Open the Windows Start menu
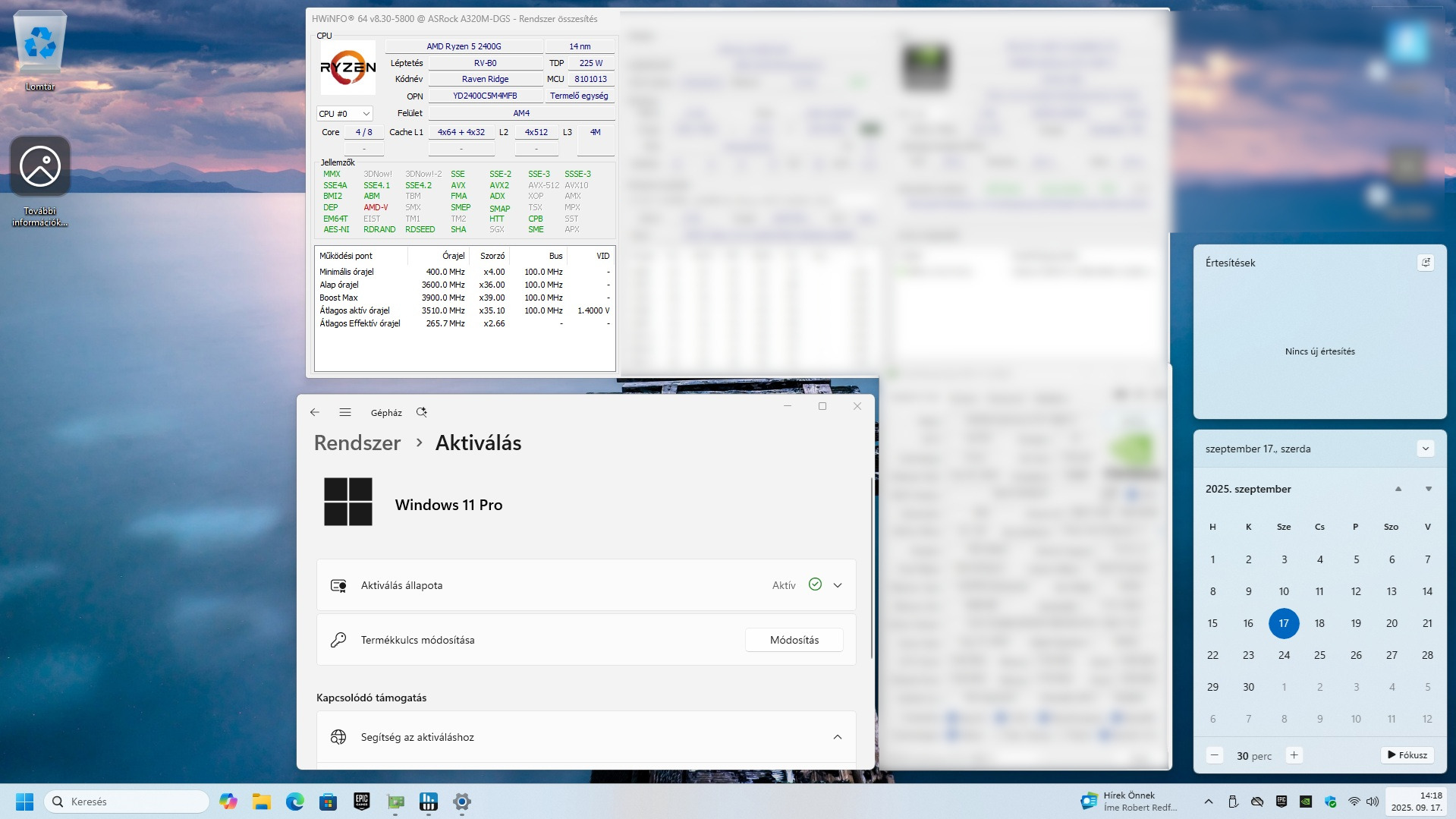The image size is (1456, 819). tap(24, 802)
